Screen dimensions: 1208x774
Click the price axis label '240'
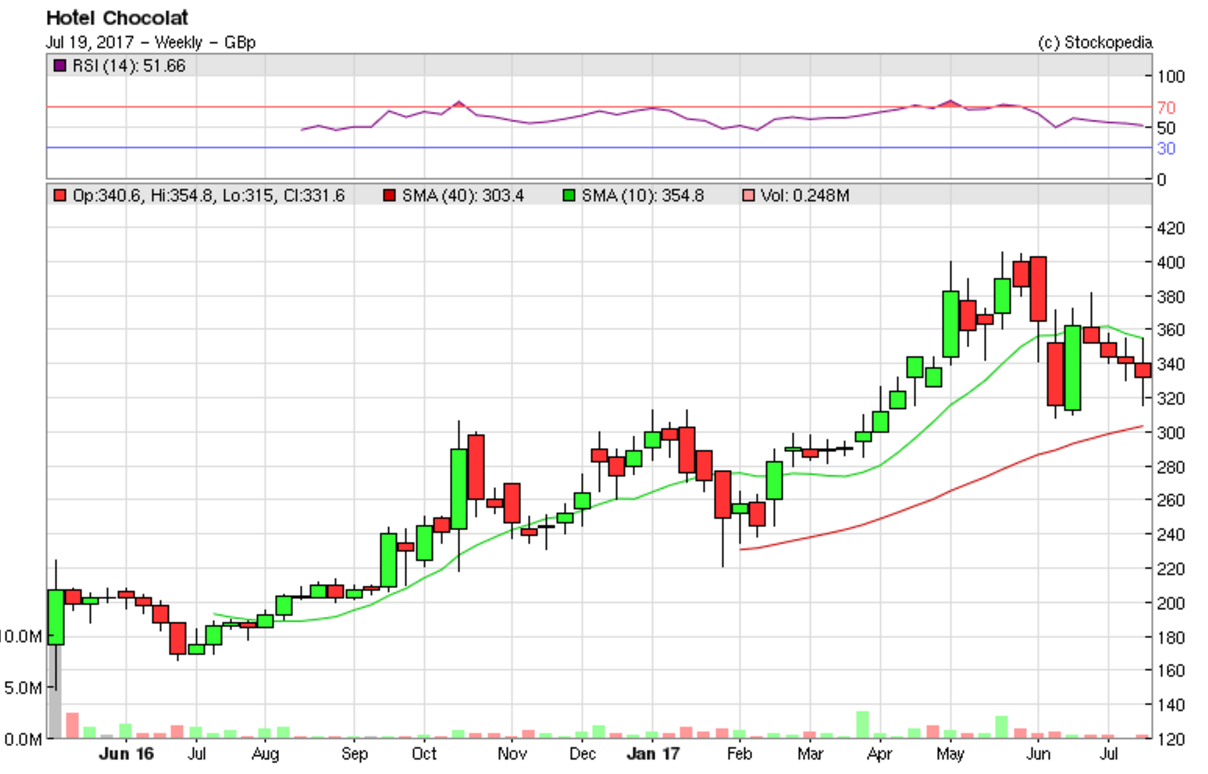pos(1170,535)
